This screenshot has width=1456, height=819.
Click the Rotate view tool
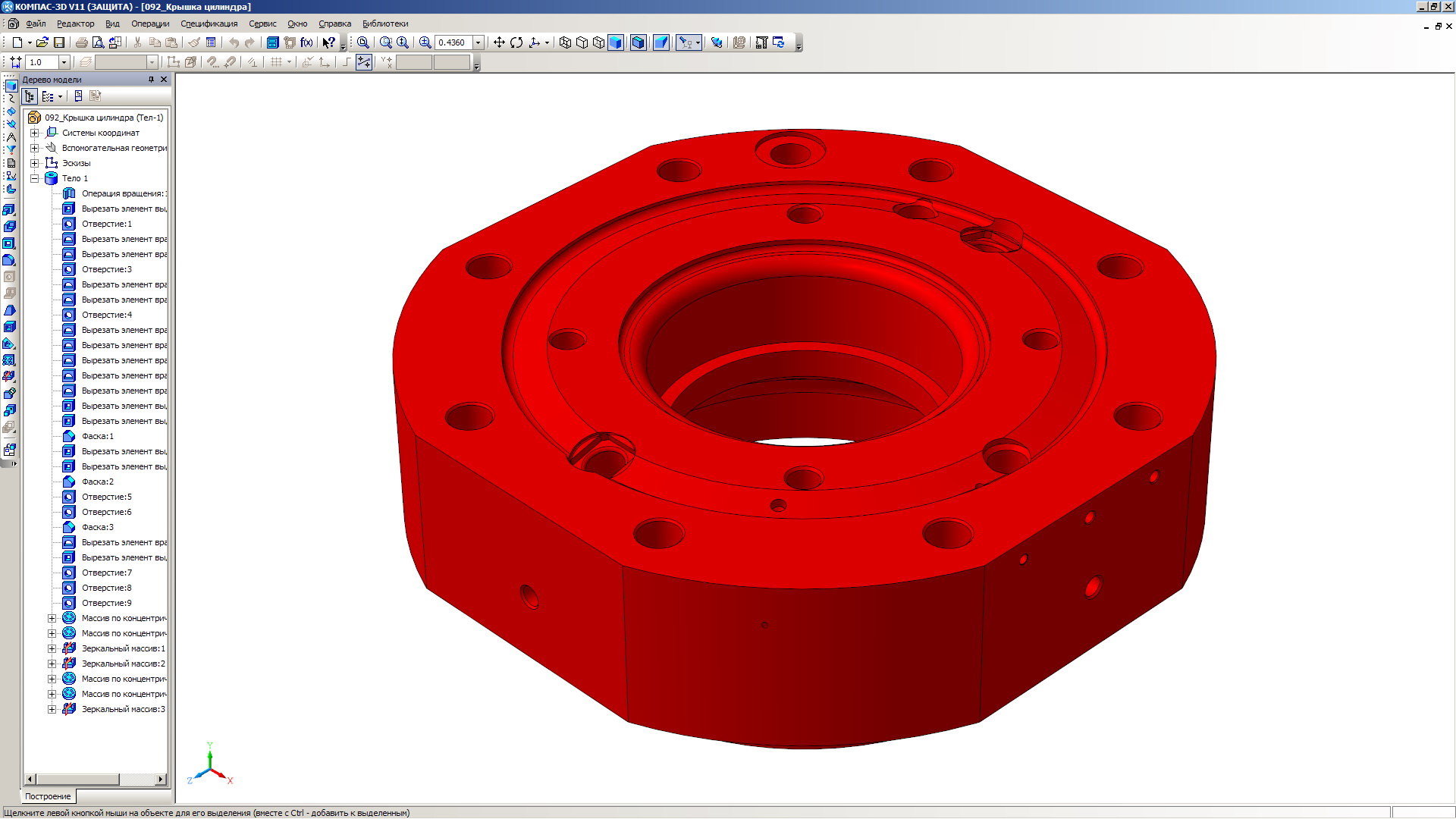pyautogui.click(x=516, y=42)
